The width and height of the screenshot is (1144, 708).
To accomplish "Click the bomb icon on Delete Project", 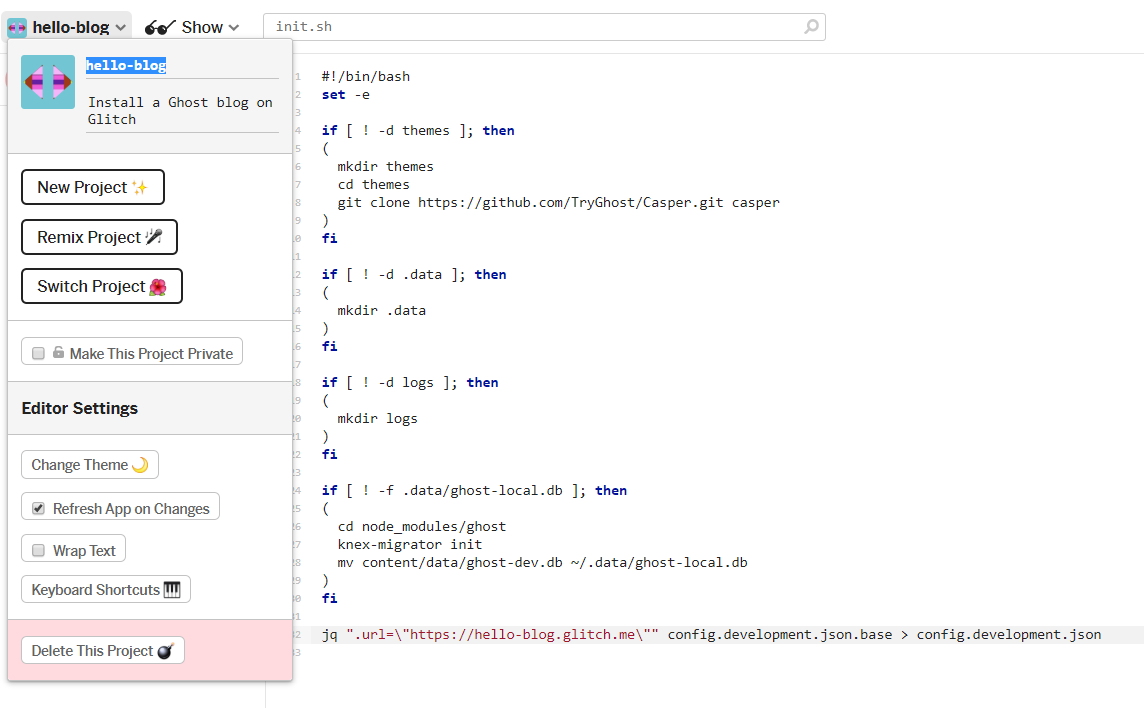I will tap(166, 651).
